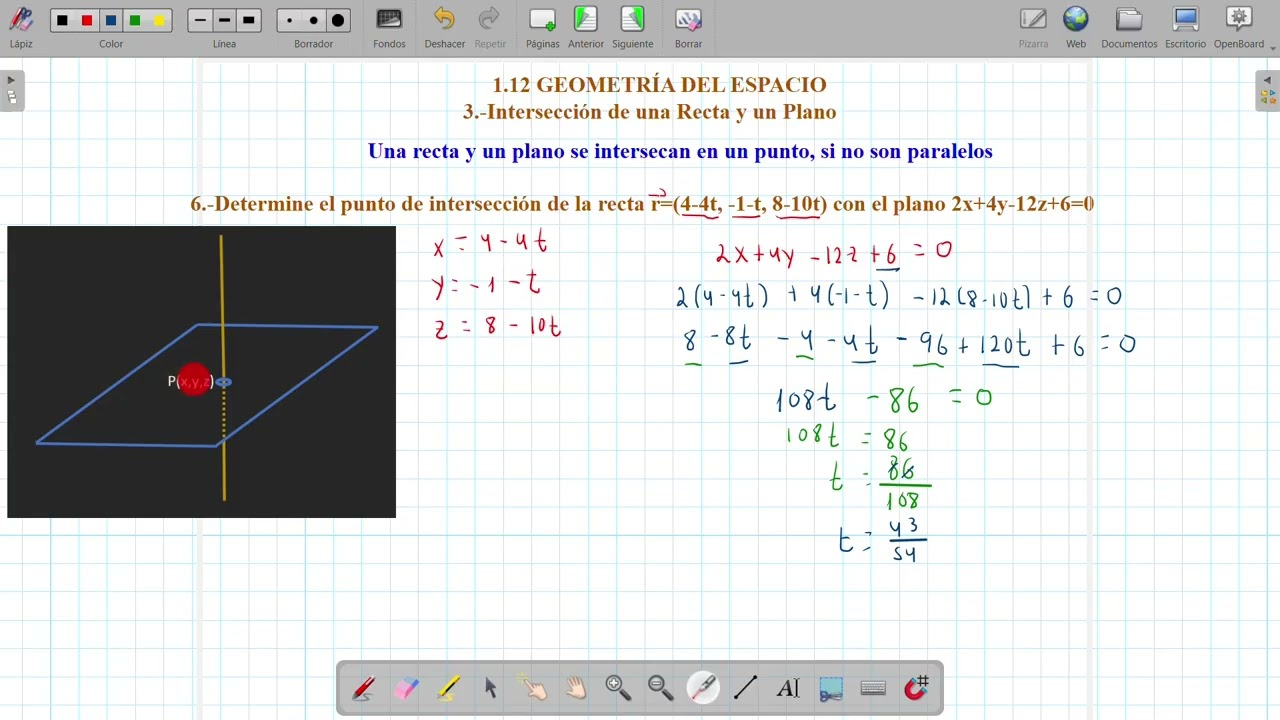Expand the right side library panel
The image size is (1280, 720).
(x=1268, y=90)
